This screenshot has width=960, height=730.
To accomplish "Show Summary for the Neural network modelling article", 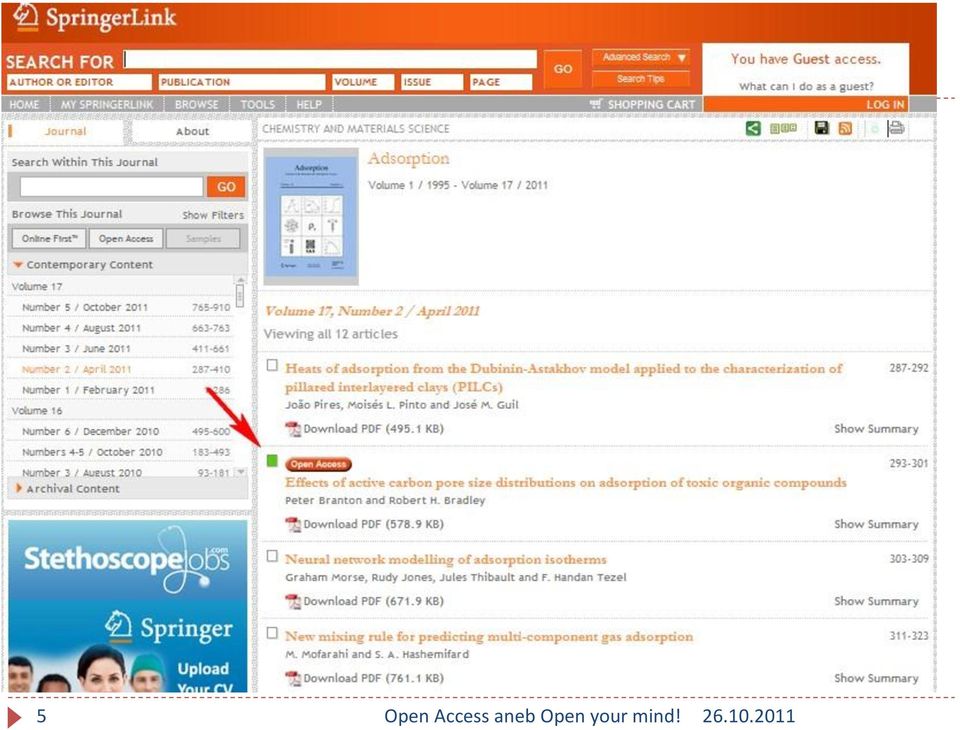I will coord(876,601).
